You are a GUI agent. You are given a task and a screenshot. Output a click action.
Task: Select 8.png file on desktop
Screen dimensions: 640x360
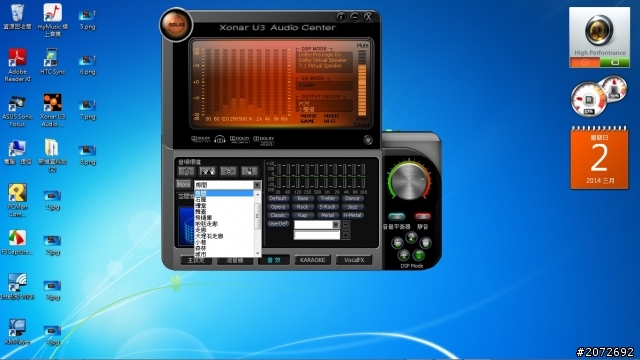coord(87,155)
